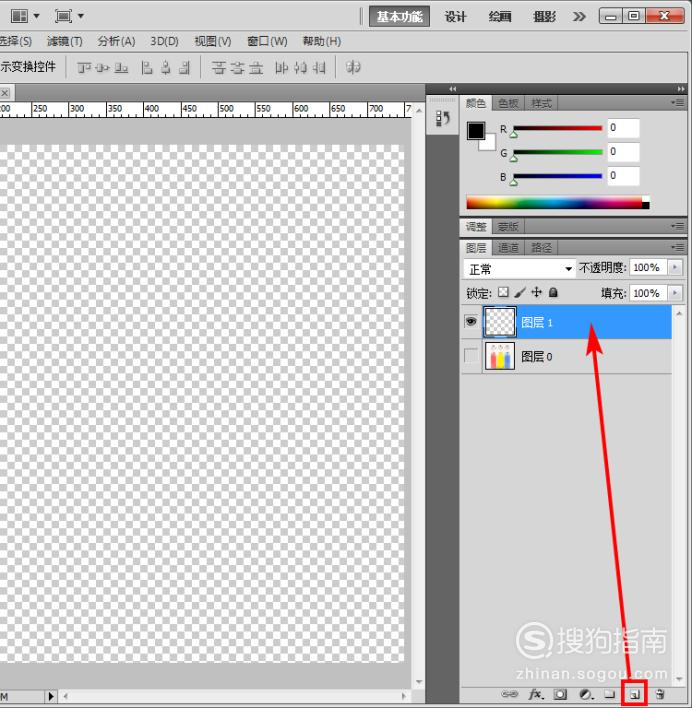692x708 pixels.
Task: Open the History panel icon
Action: (443, 119)
